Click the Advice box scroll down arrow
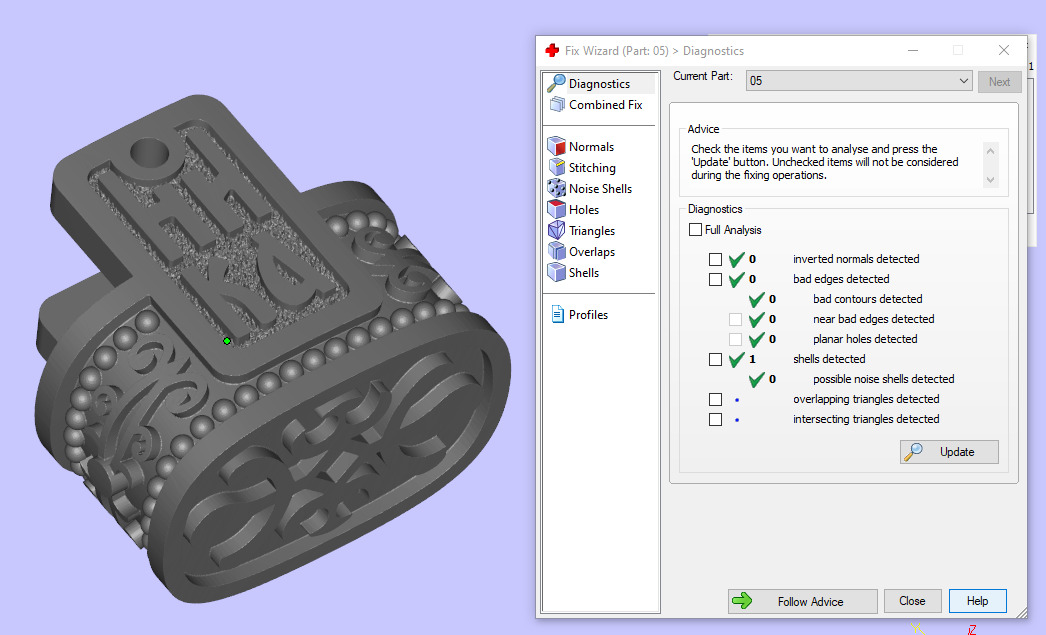Image resolution: width=1046 pixels, height=635 pixels. 991,179
